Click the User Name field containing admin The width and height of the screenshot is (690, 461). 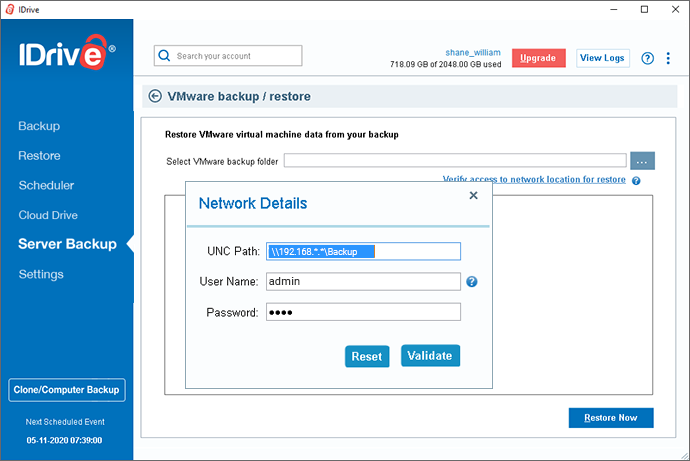coord(363,282)
